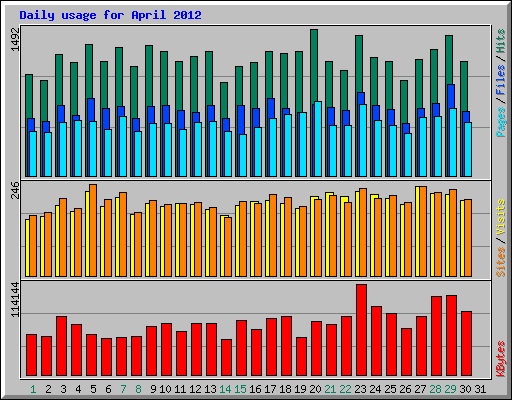Click day 31 on the x-axis
This screenshot has height=400, width=512.
[x=480, y=389]
